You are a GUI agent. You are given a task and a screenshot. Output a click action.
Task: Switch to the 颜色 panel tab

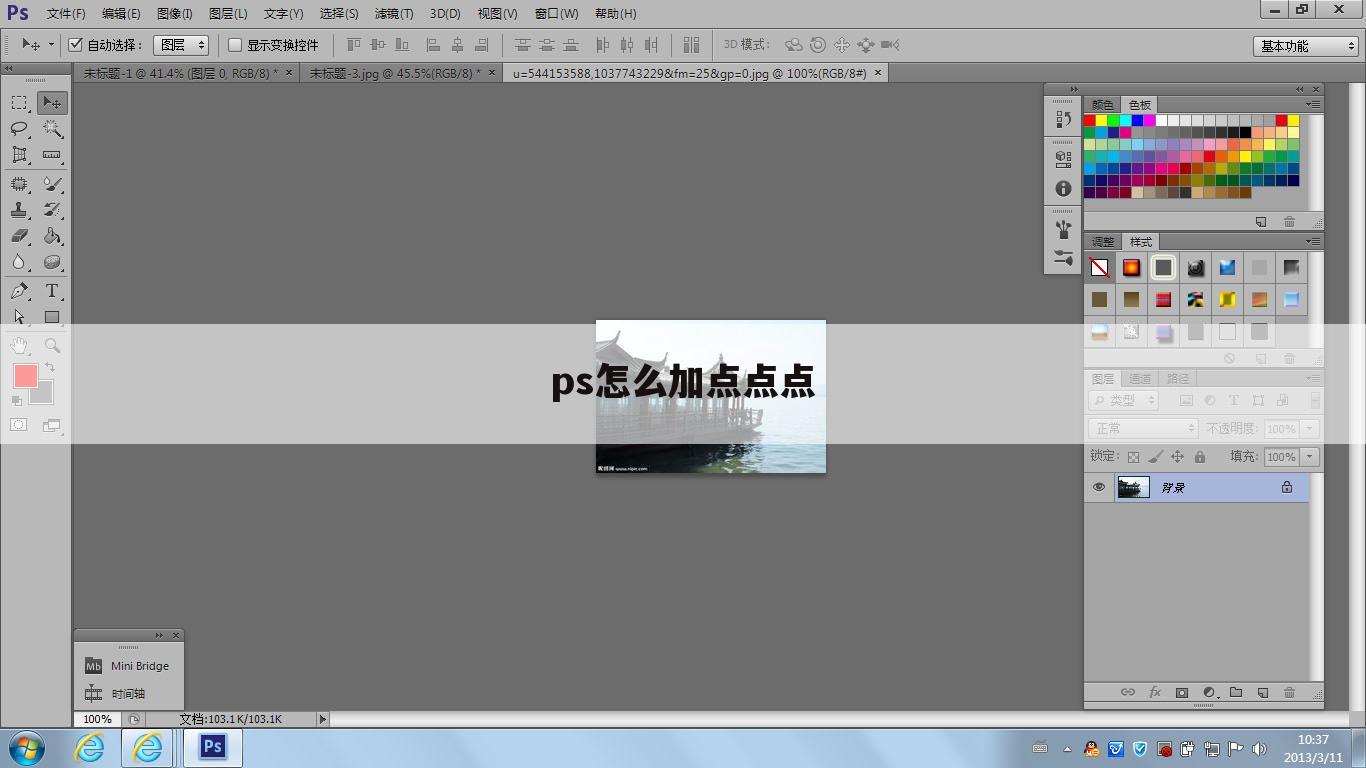point(1103,105)
